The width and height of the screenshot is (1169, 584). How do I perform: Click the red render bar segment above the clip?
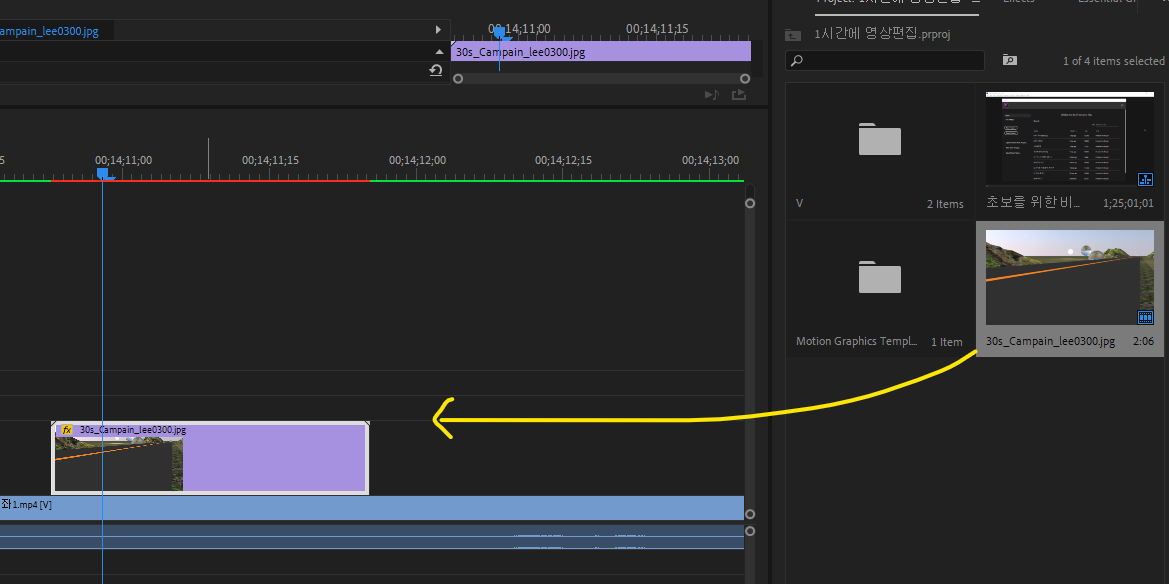(210, 180)
